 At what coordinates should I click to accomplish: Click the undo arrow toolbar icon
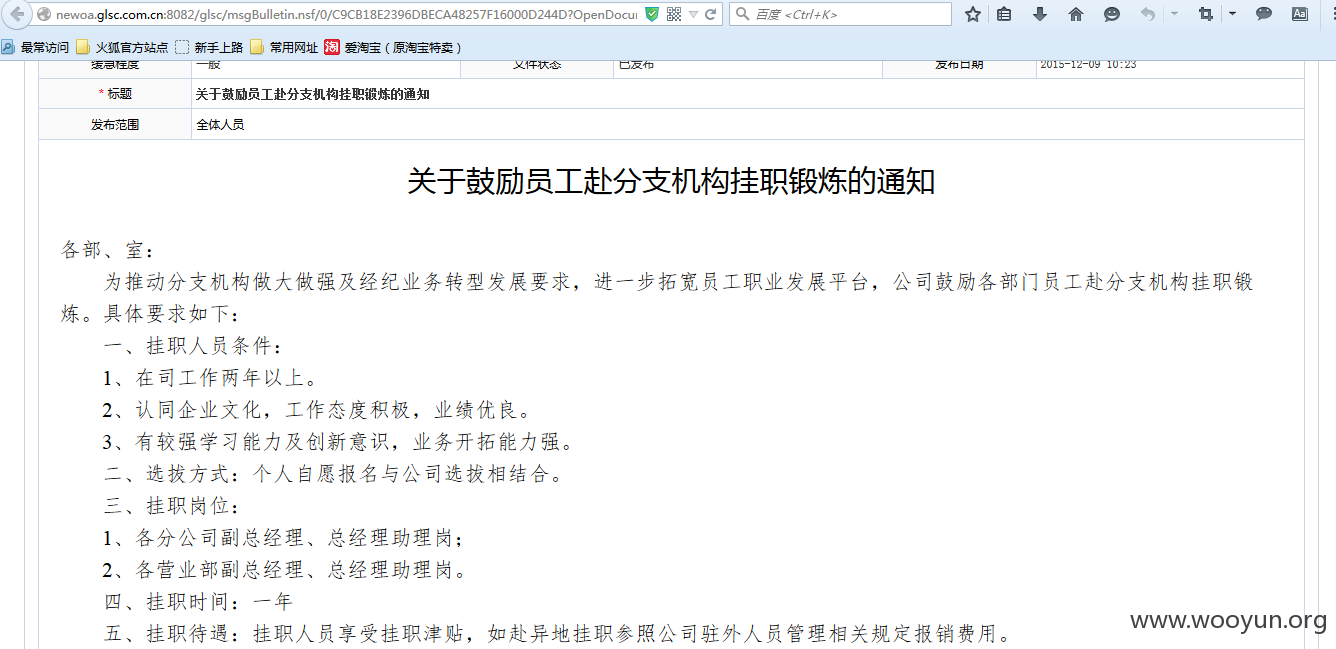click(x=1148, y=15)
